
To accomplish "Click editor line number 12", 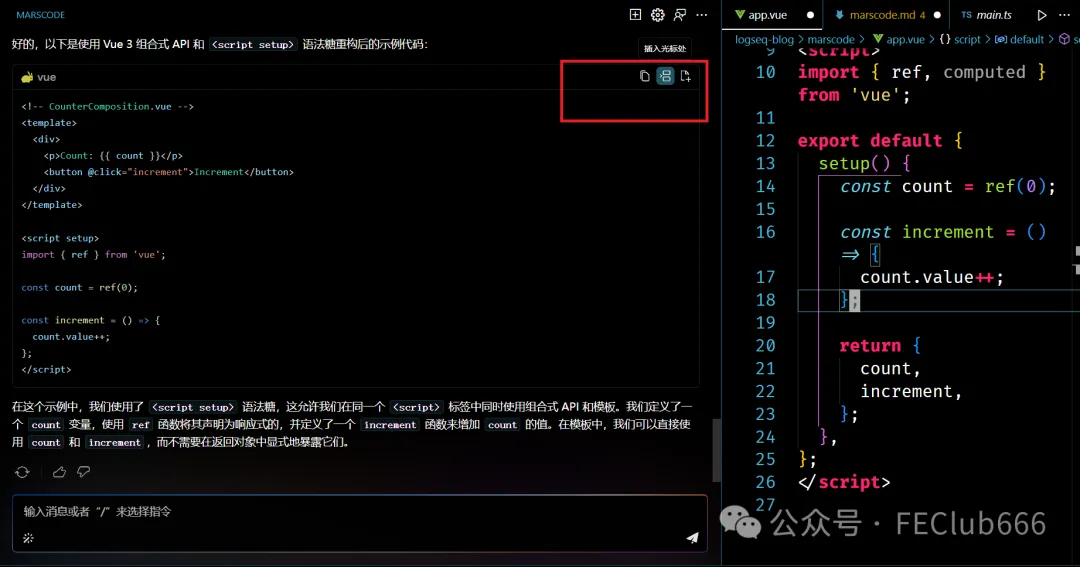I will [x=765, y=141].
